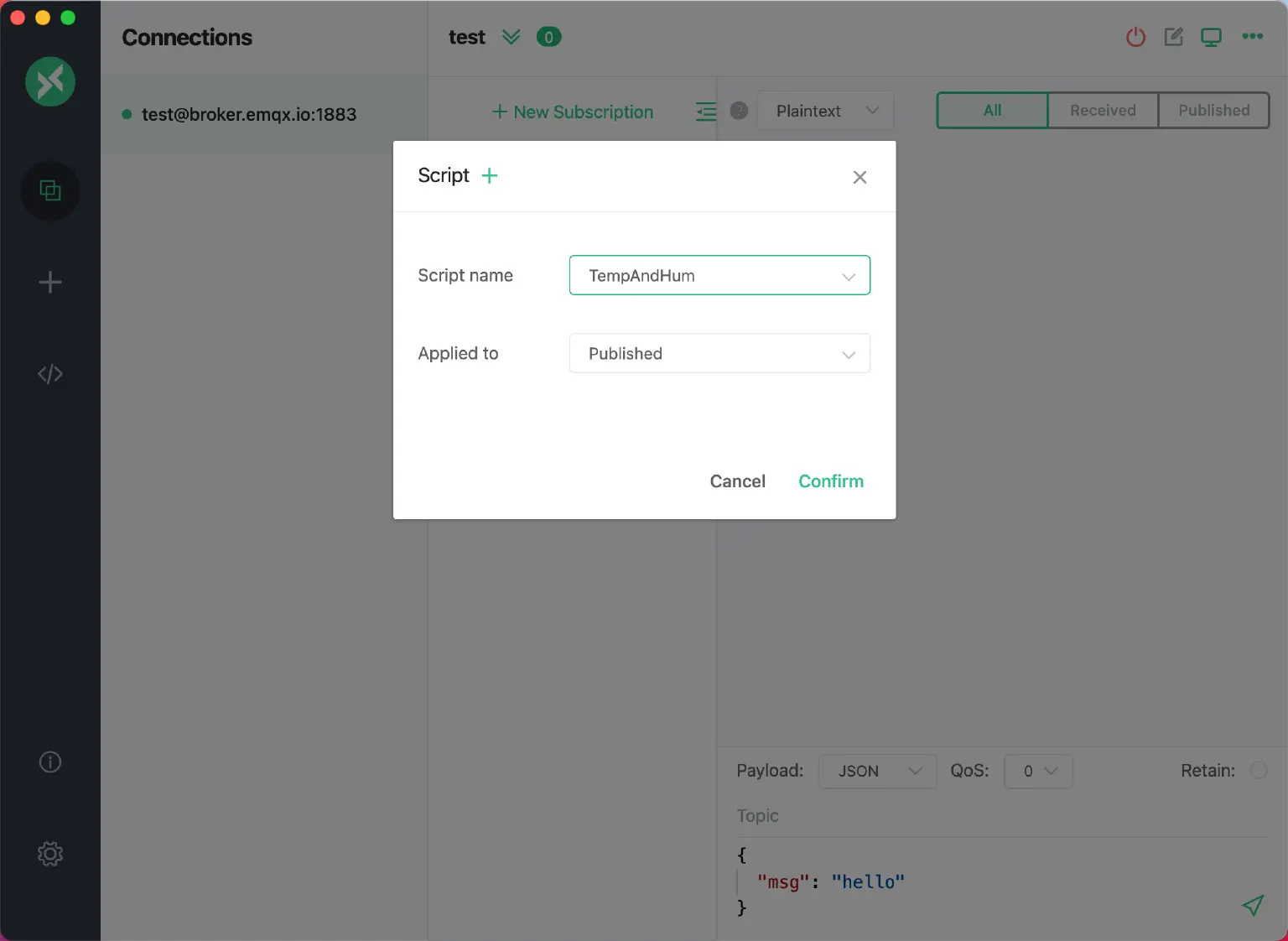This screenshot has height=941, width=1288.
Task: Click the Topic input field
Action: pyautogui.click(x=998, y=816)
